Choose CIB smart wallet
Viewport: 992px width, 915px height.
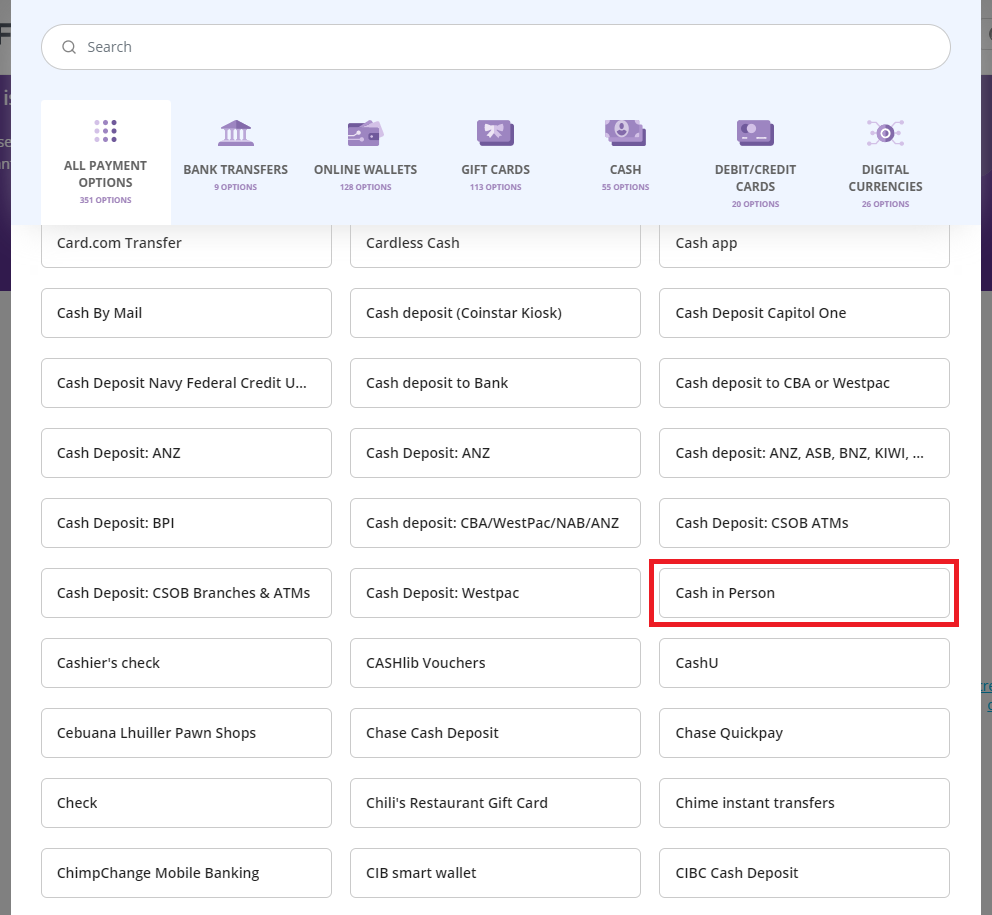(495, 873)
